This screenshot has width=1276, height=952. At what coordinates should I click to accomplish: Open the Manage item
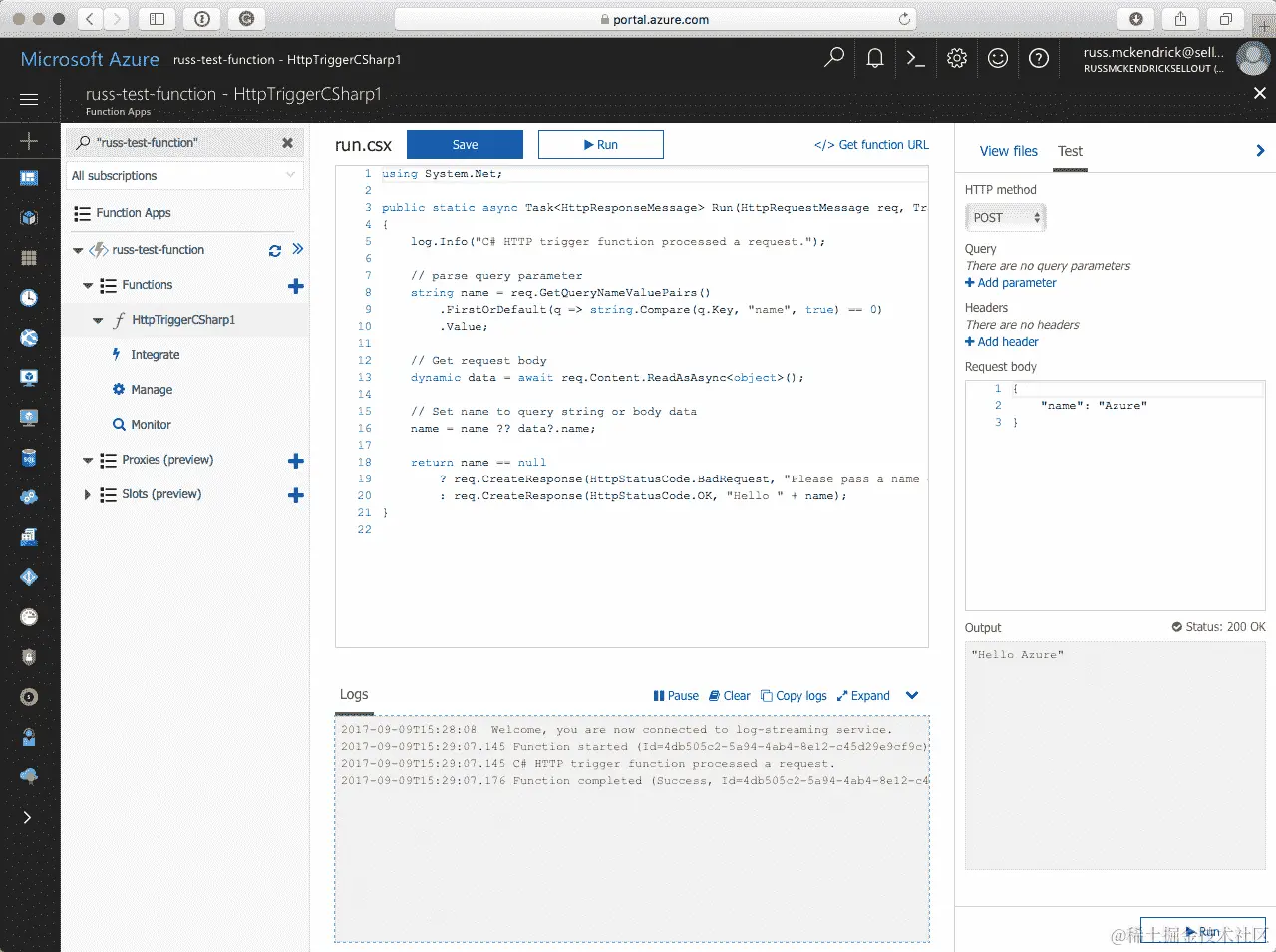coord(152,390)
